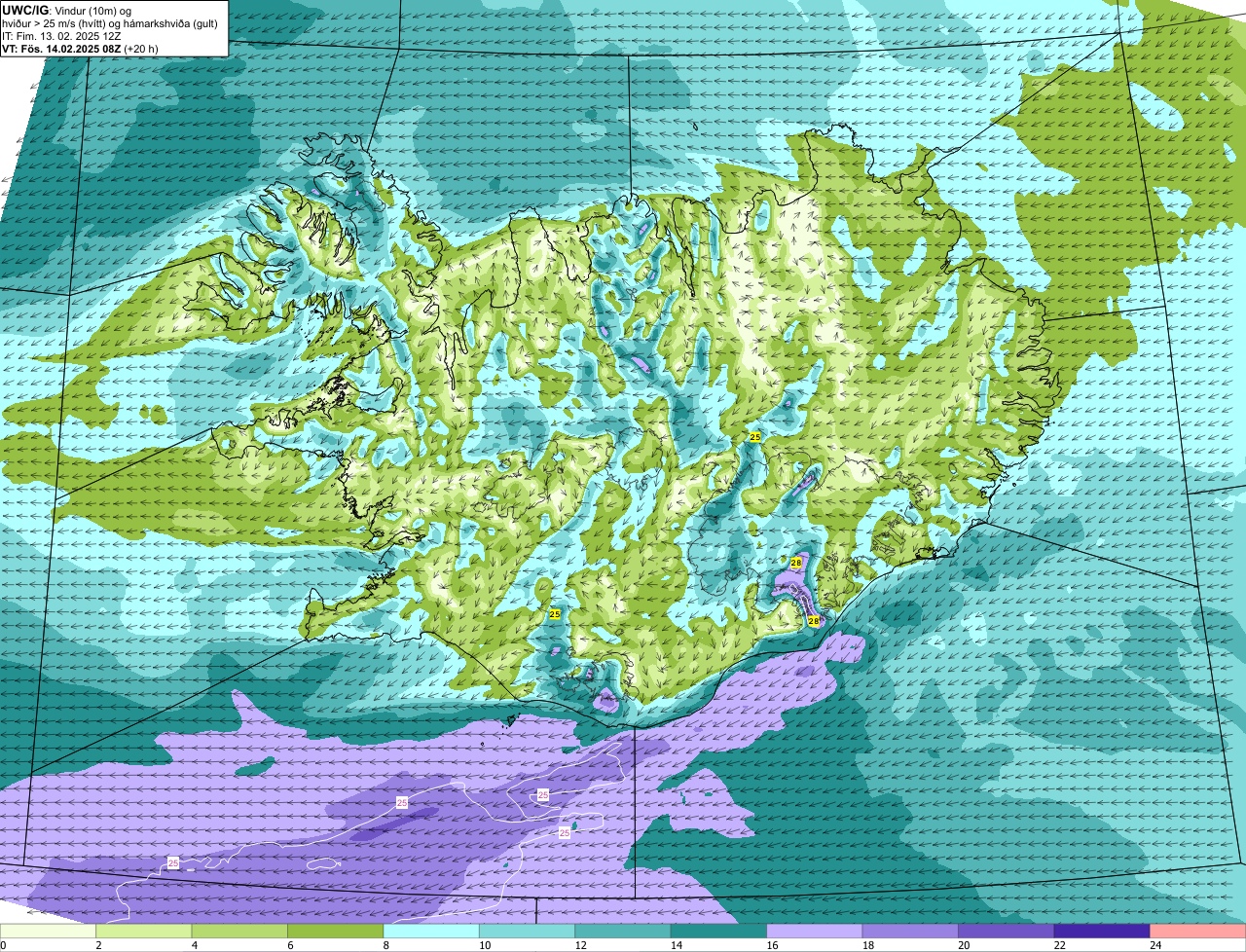This screenshot has height=952, width=1246.
Task: Select the 20–22 m/s violet legend swatch
Action: click(1007, 931)
